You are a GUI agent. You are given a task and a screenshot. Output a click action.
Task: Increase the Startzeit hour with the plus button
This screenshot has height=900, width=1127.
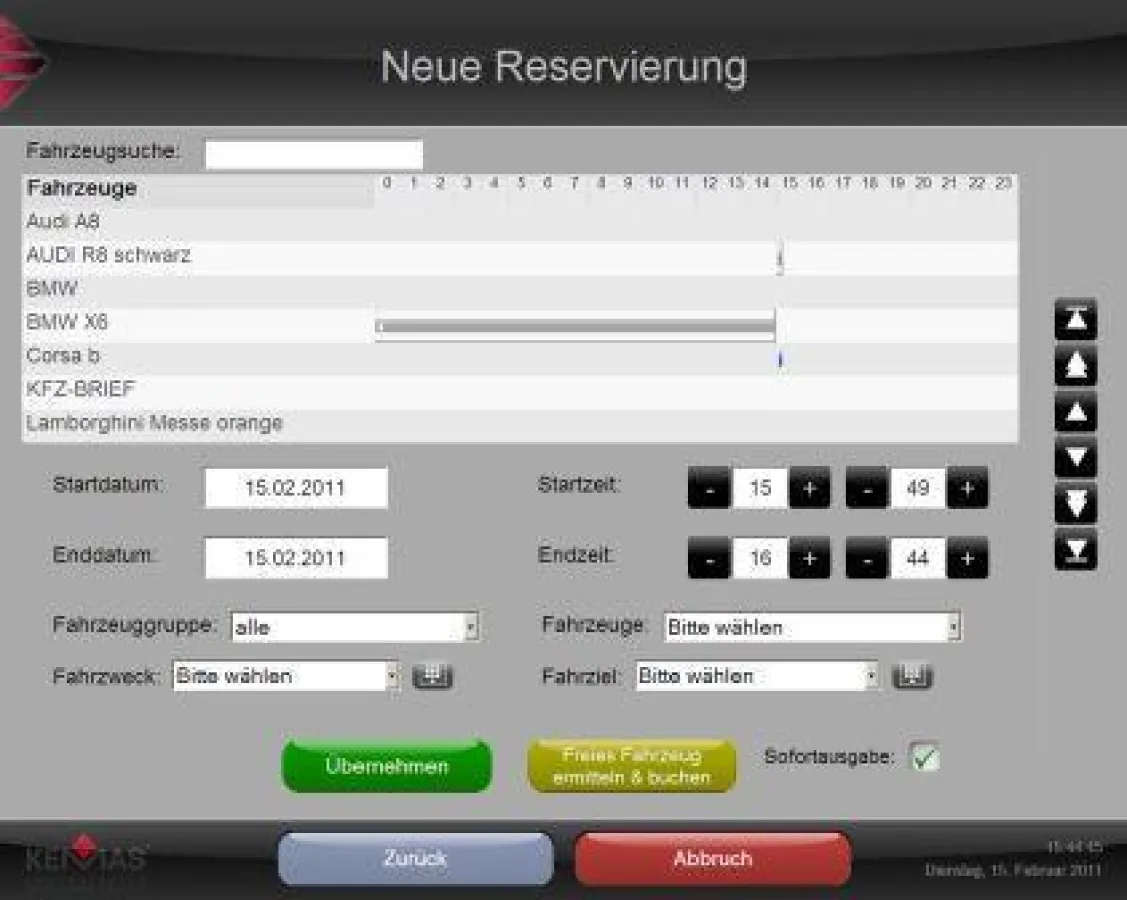pyautogui.click(x=808, y=488)
